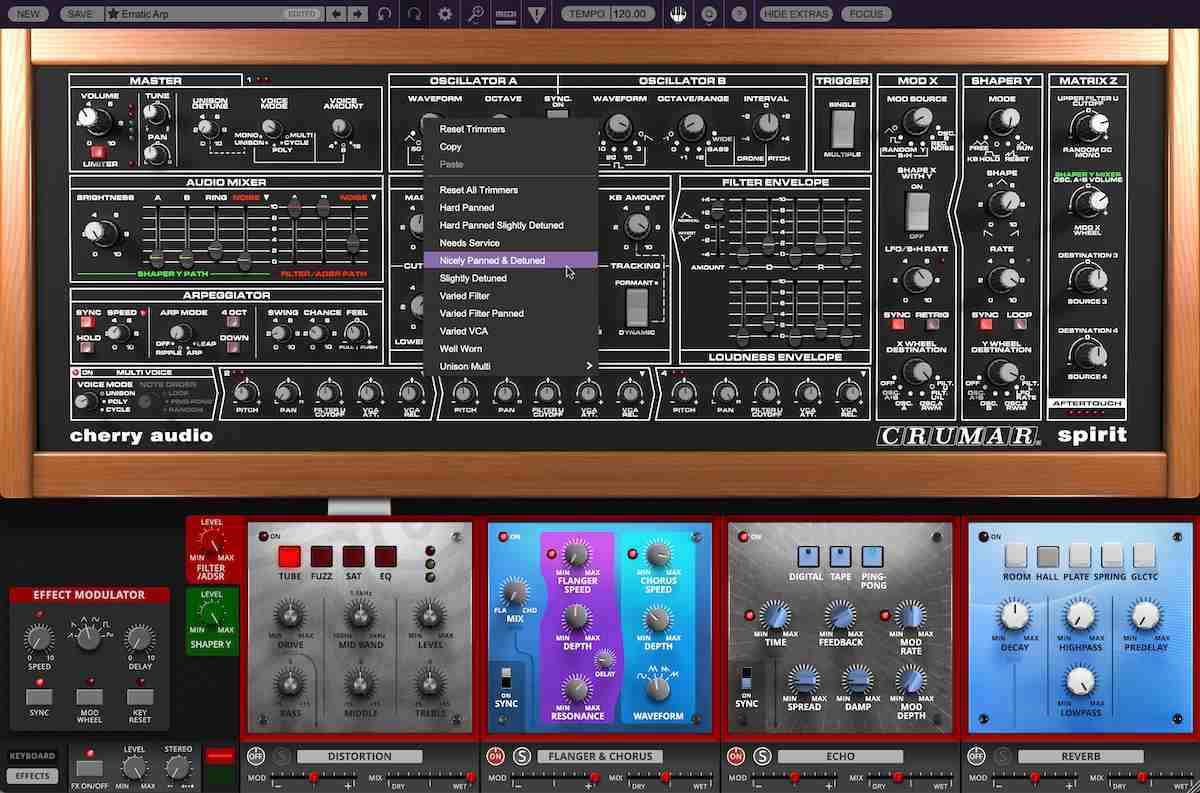Screen dimensions: 1200x793
Task: Click the Tempo value field
Action: pyautogui.click(x=629, y=13)
